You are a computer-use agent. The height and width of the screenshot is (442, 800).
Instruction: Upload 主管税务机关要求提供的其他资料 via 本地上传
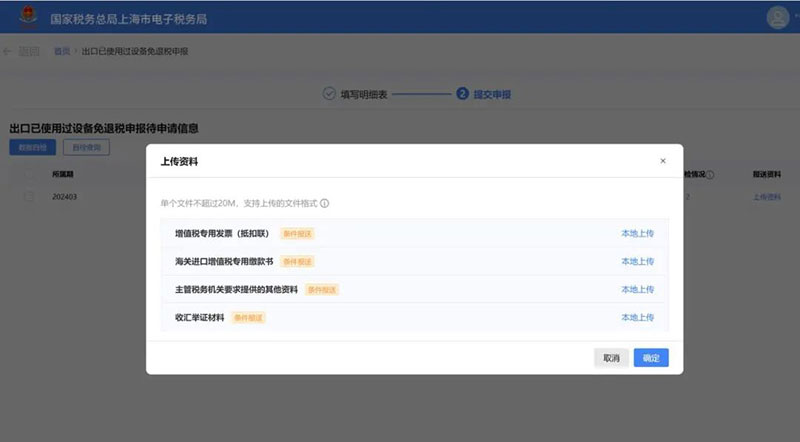coord(637,289)
